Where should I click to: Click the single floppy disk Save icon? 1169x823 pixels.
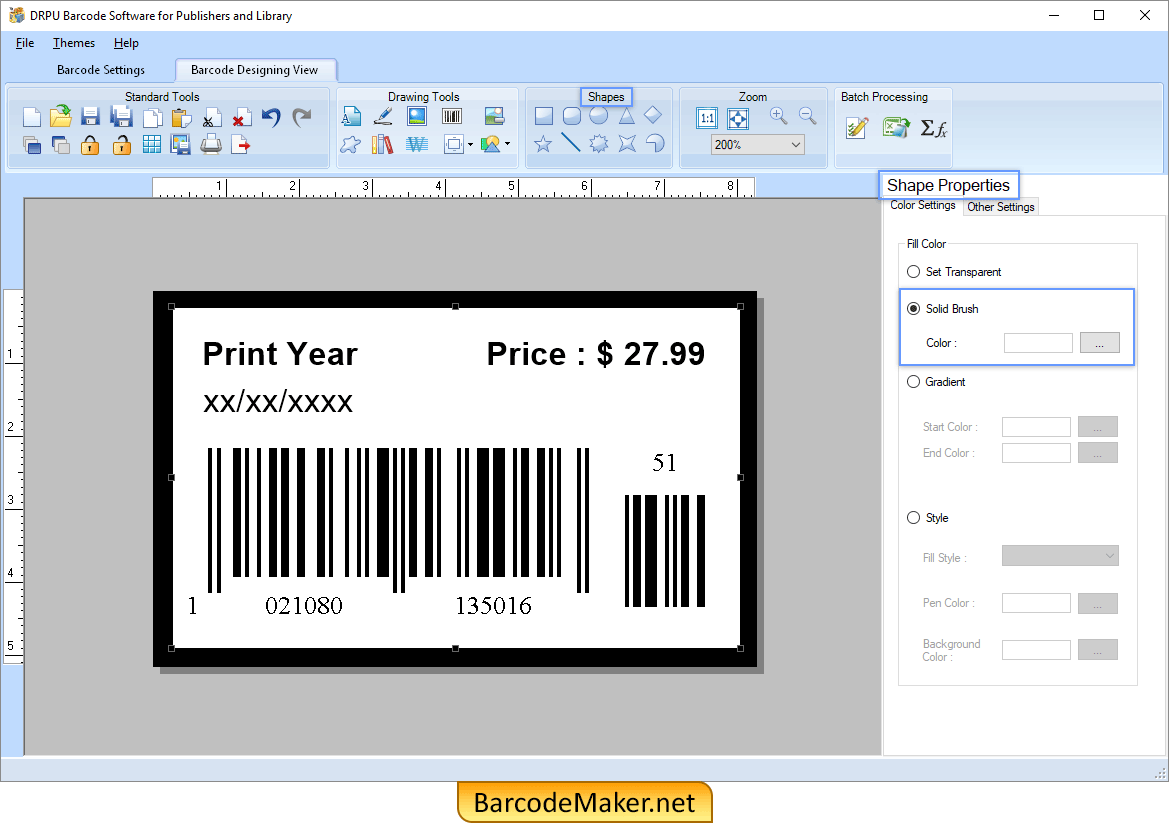click(90, 116)
